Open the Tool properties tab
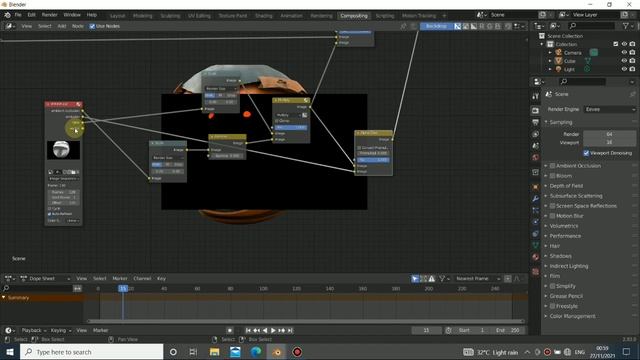 (536, 96)
